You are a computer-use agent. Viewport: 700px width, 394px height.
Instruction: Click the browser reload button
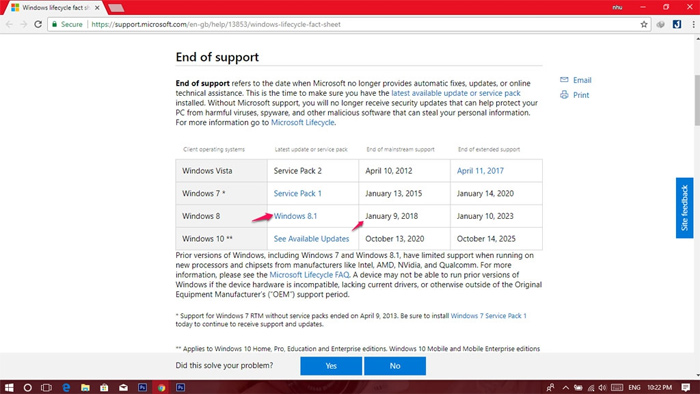(38, 24)
